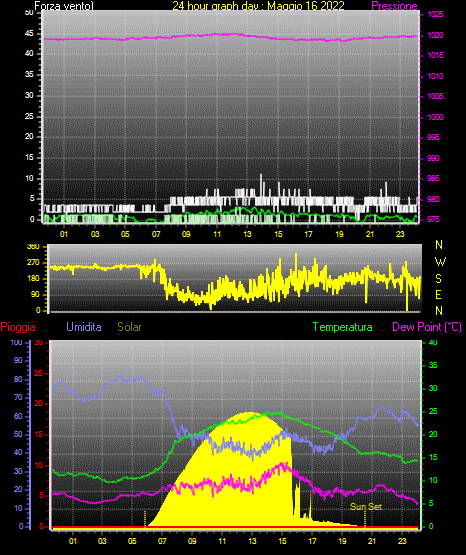The width and height of the screenshot is (466, 555).
Task: Click the Pressione legend label
Action: pyautogui.click(x=394, y=6)
